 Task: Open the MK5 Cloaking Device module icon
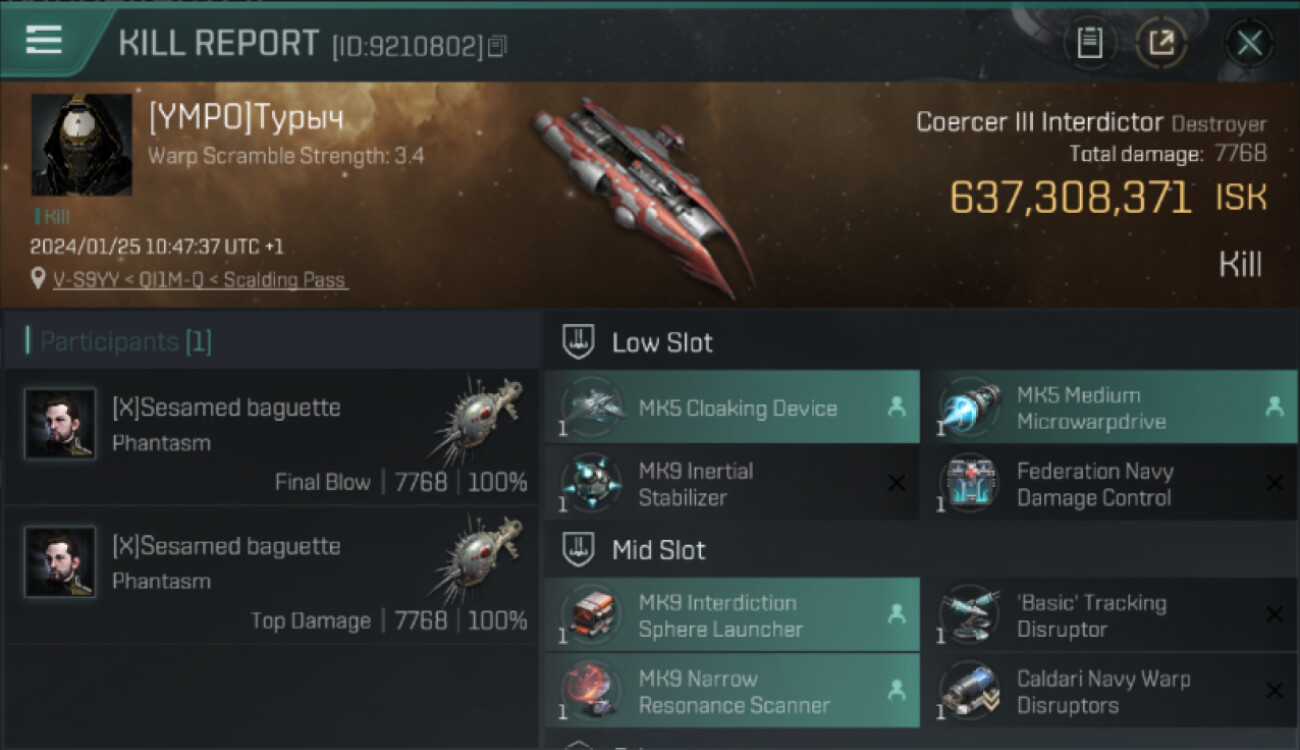pyautogui.click(x=591, y=407)
